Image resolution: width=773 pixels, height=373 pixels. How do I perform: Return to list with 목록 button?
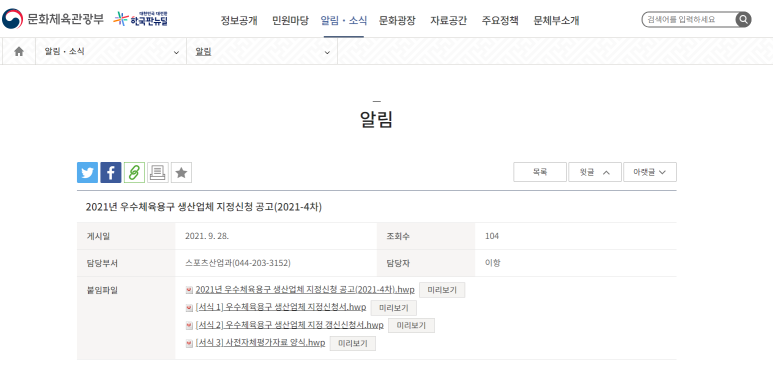click(540, 172)
